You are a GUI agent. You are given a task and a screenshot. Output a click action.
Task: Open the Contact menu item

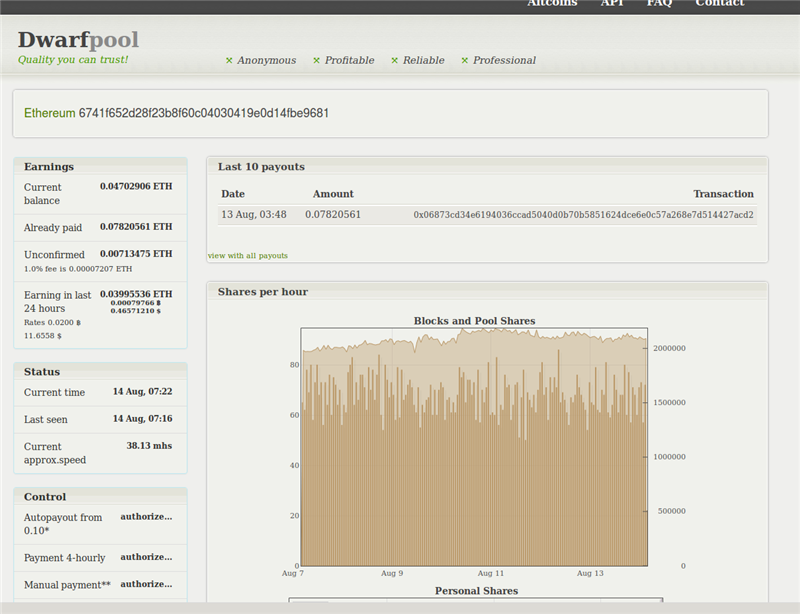click(x=720, y=3)
